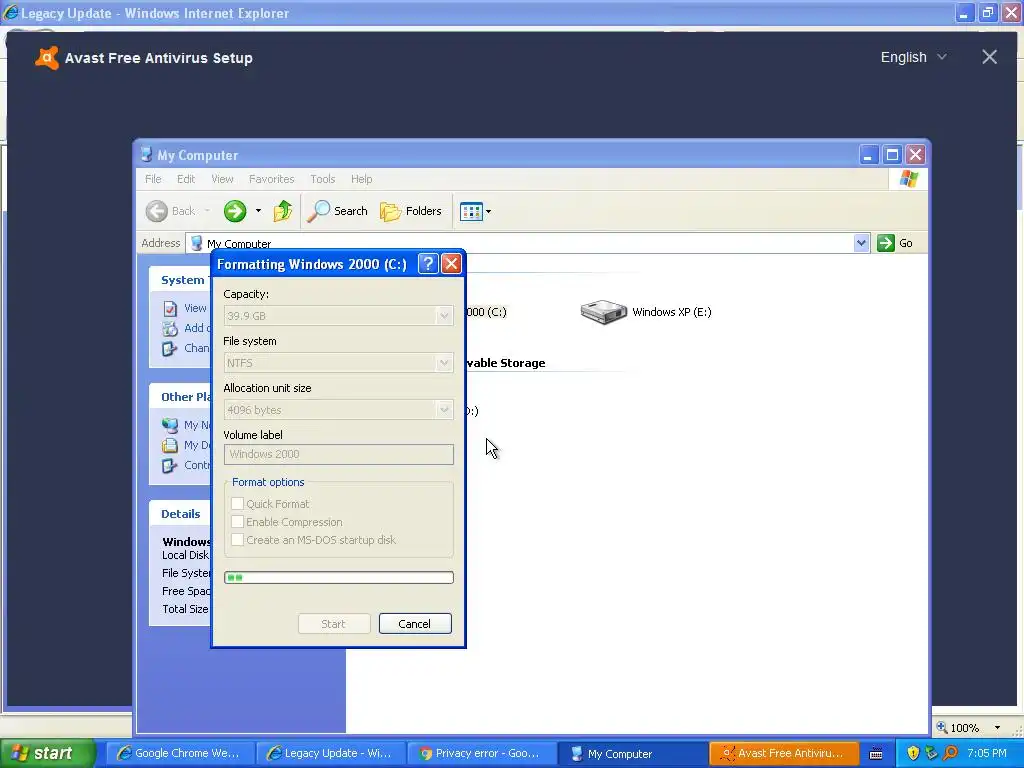Click the Details panel header
The image size is (1024, 768).
click(180, 514)
